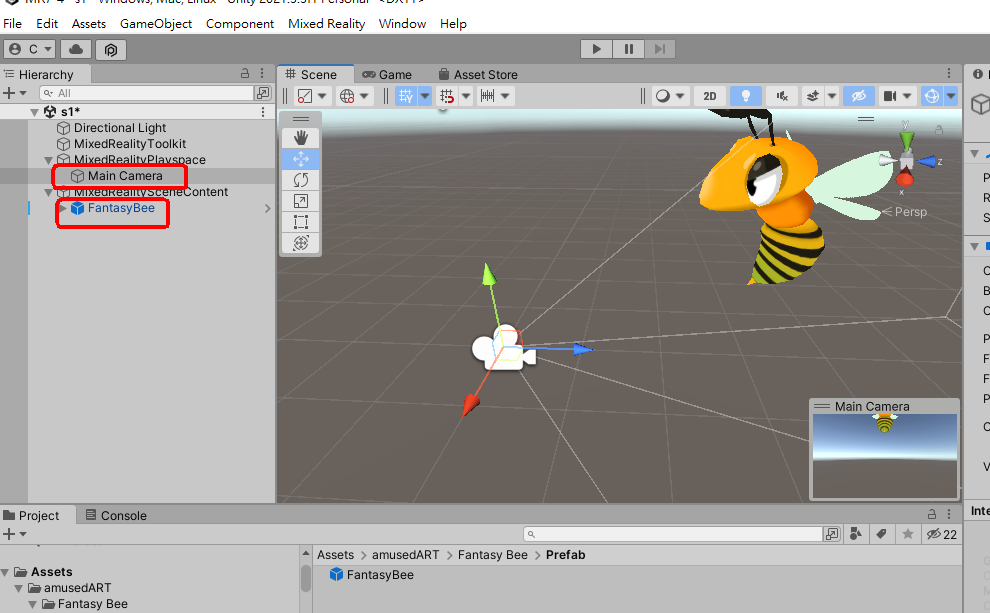This screenshot has width=990, height=613.
Task: Open effects dropdown arrow
Action: pyautogui.click(x=832, y=96)
